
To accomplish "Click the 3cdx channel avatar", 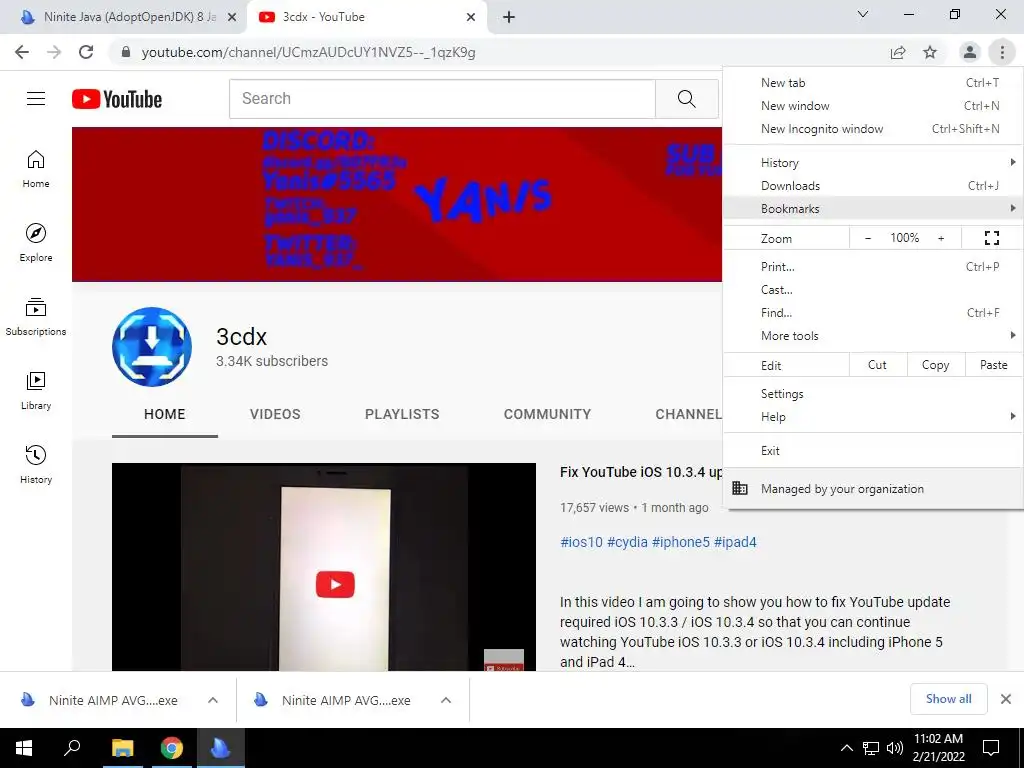I will pos(152,347).
